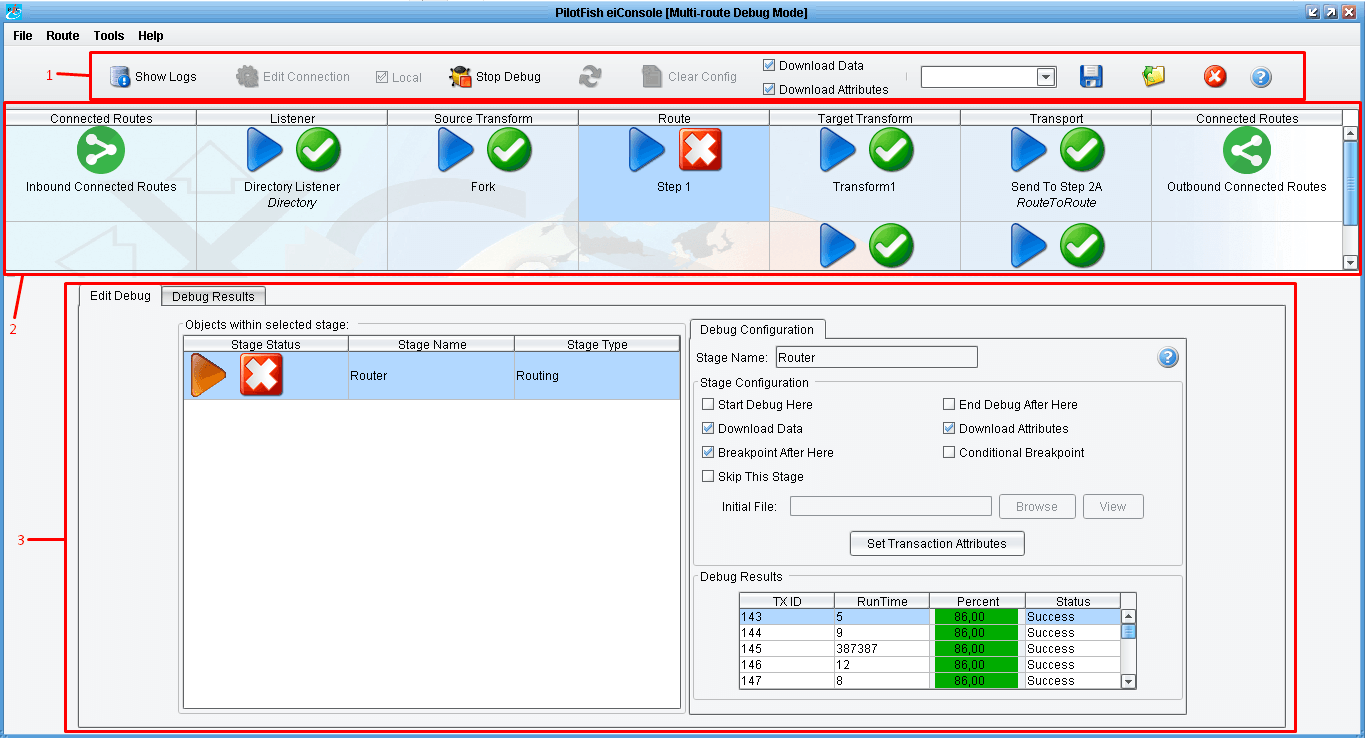
Task: Click the Inbound Connected Routes icon
Action: tap(101, 151)
